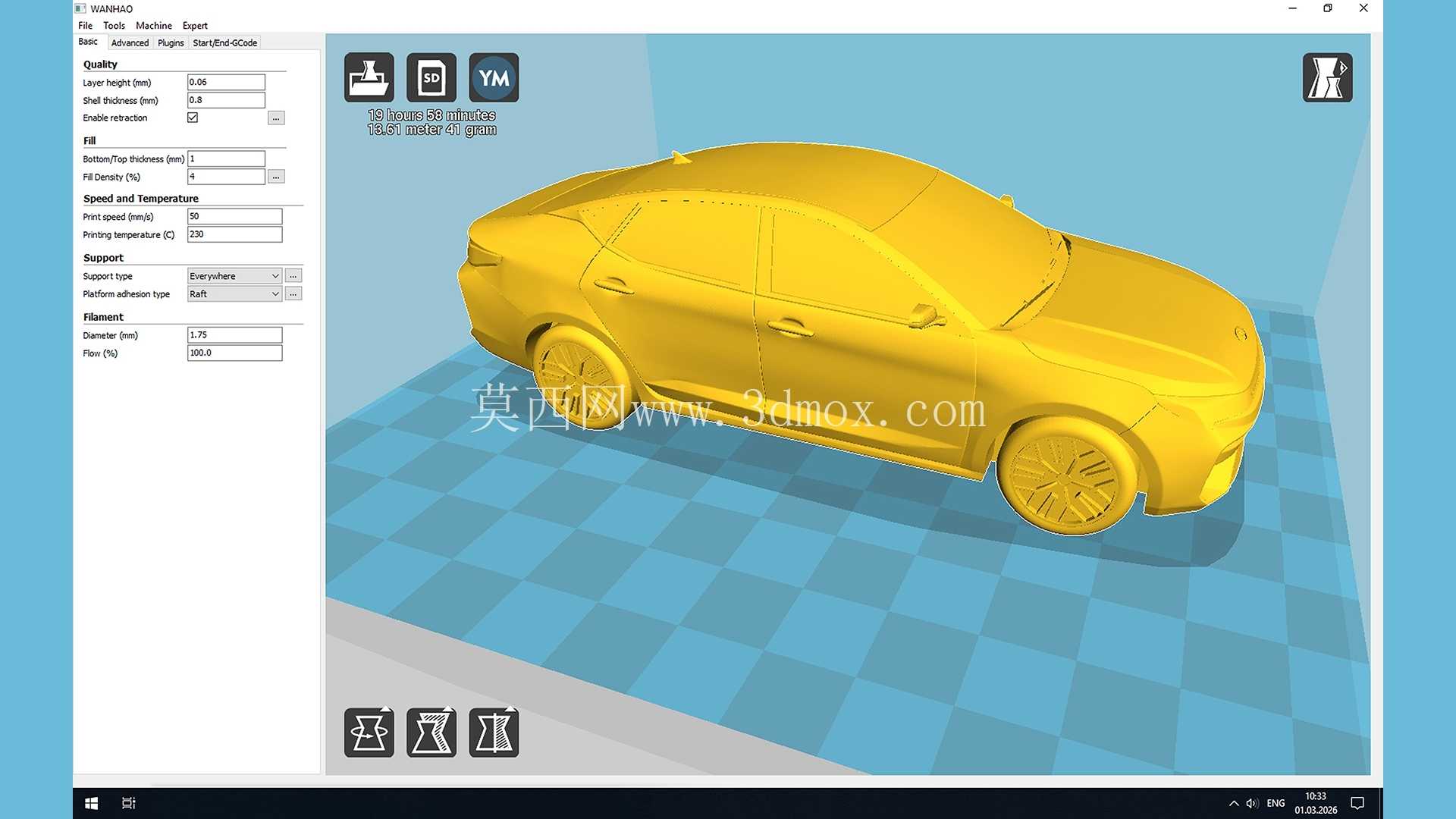
Task: Click the Printing temperature input field
Action: [234, 234]
